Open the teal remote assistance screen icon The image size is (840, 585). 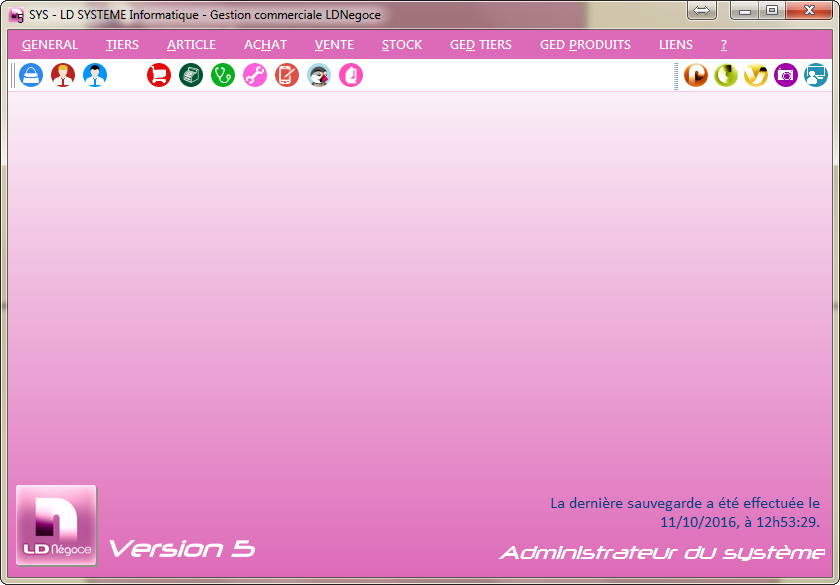pos(816,75)
